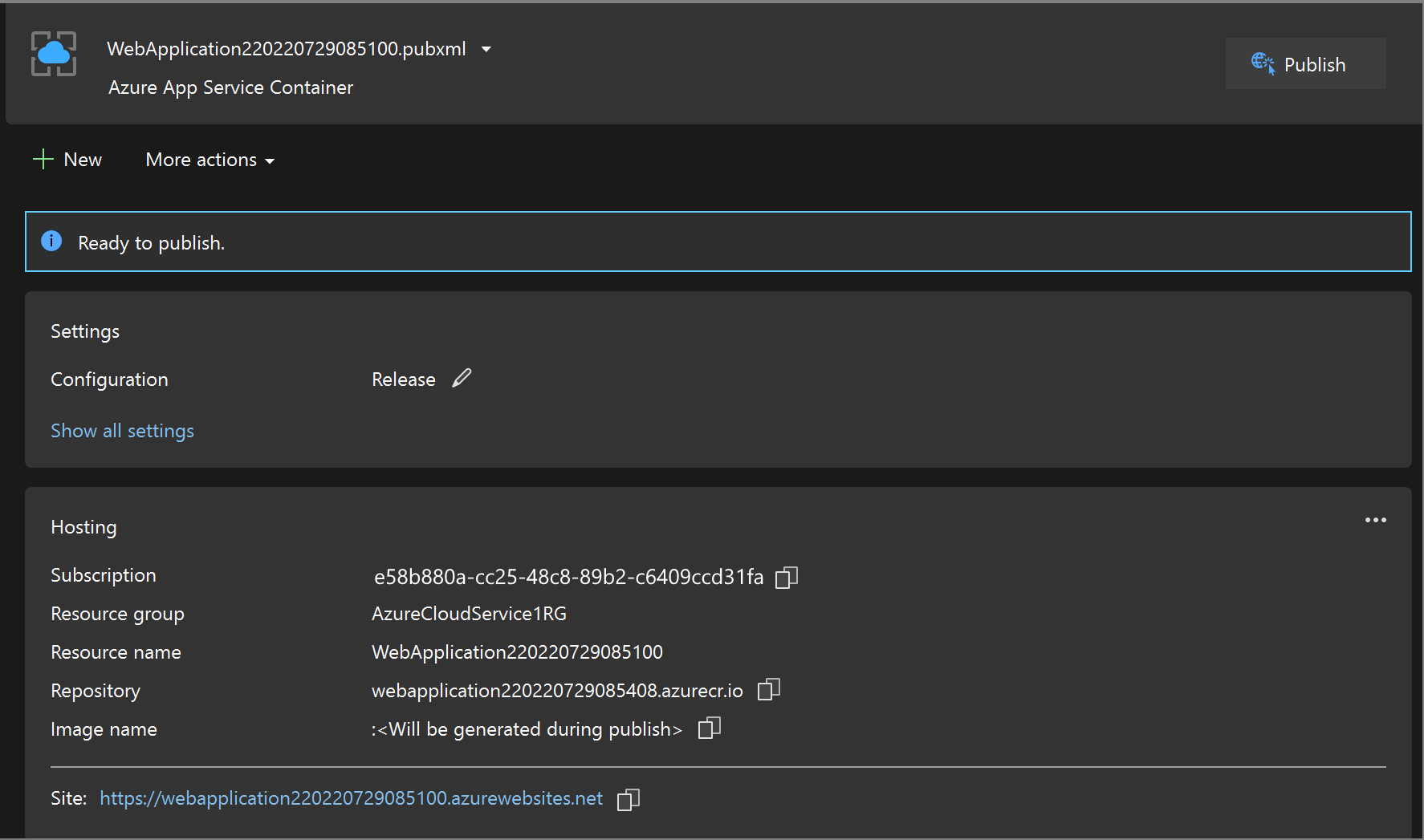Click the Resource name label
The width and height of the screenshot is (1424, 840).
pos(116,652)
